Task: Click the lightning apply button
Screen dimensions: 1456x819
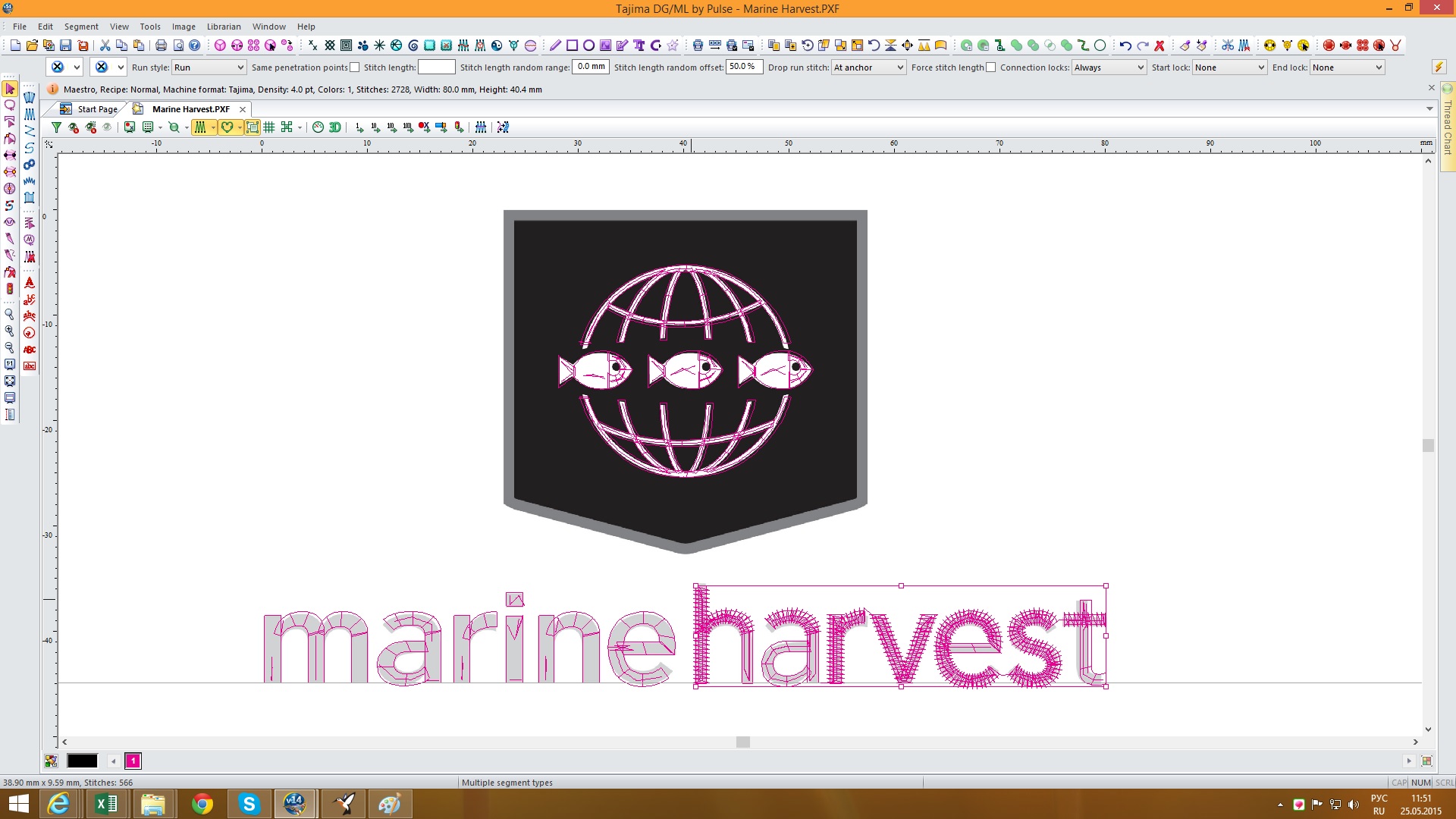Action: coord(1438,67)
